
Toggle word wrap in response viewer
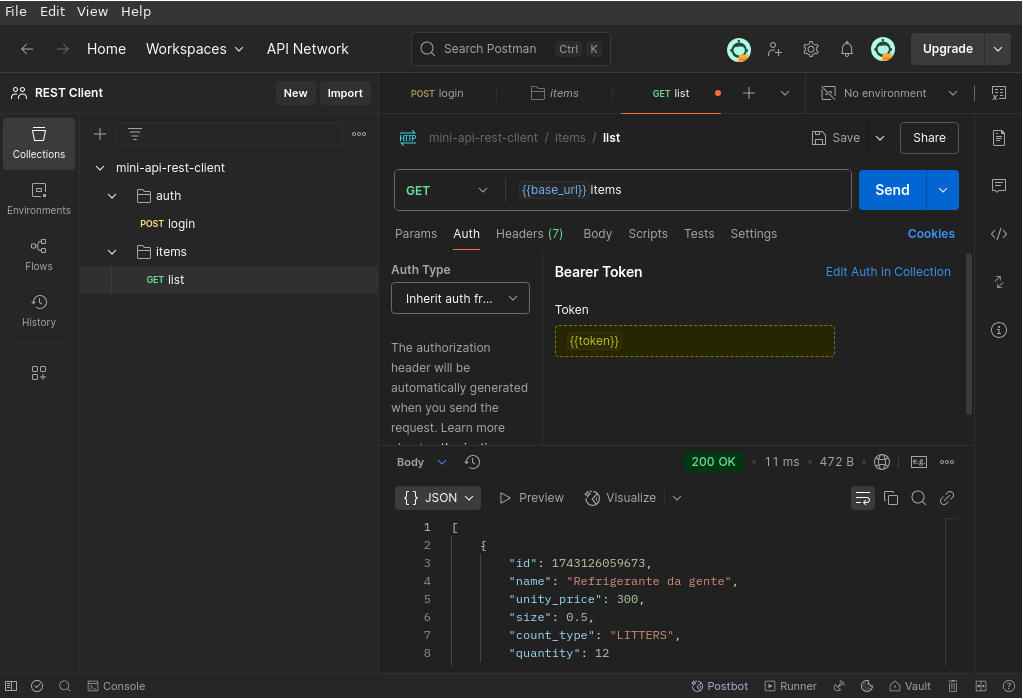pos(862,498)
